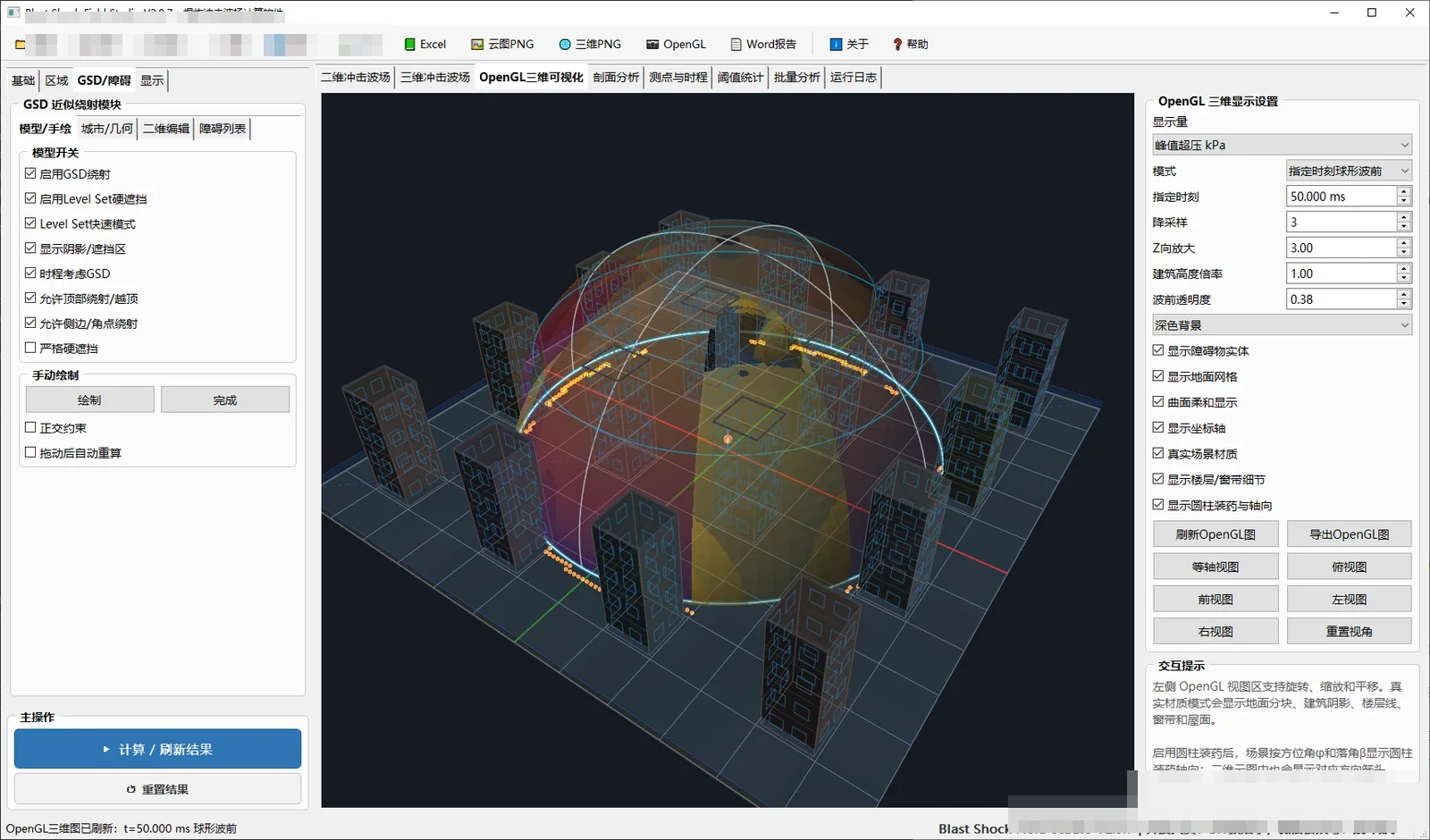Uncheck 曲面柔和显示
This screenshot has height=840, width=1430.
(x=1158, y=402)
